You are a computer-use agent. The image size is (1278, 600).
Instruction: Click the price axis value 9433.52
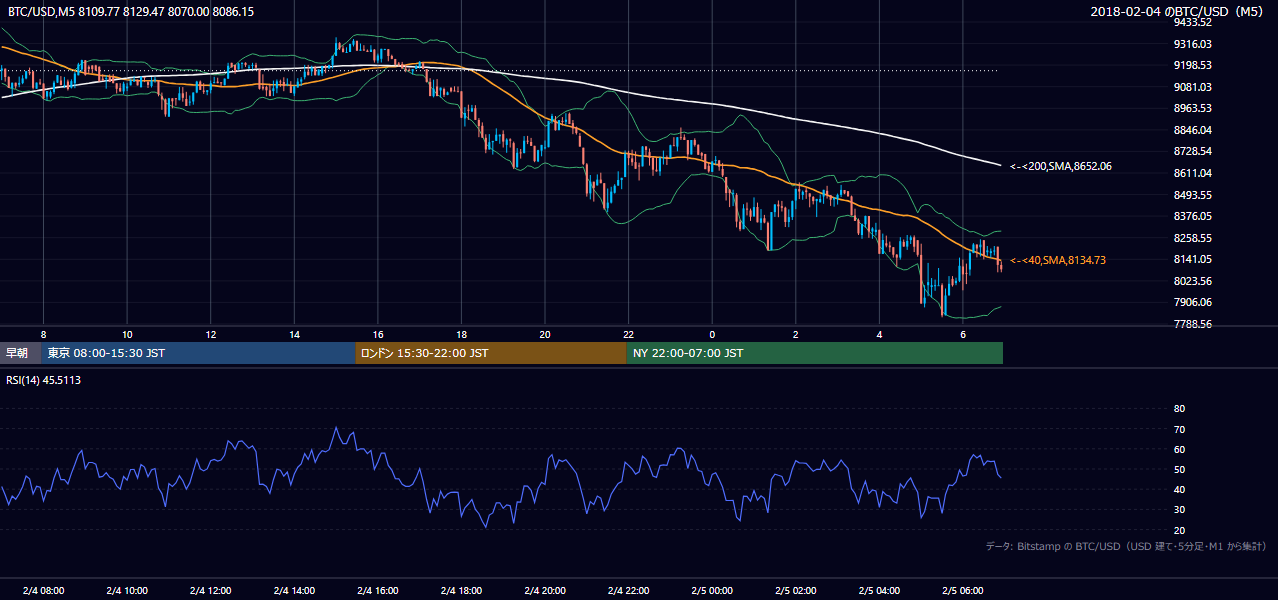pos(1193,22)
